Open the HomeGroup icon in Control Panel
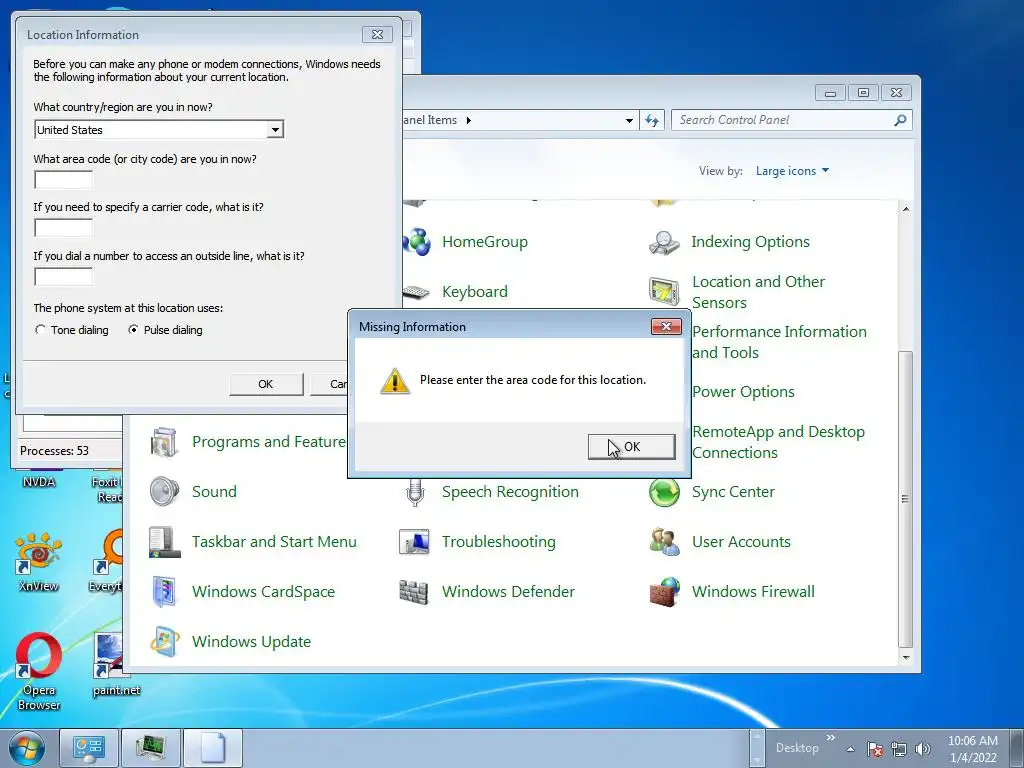The width and height of the screenshot is (1024, 768). pyautogui.click(x=418, y=242)
